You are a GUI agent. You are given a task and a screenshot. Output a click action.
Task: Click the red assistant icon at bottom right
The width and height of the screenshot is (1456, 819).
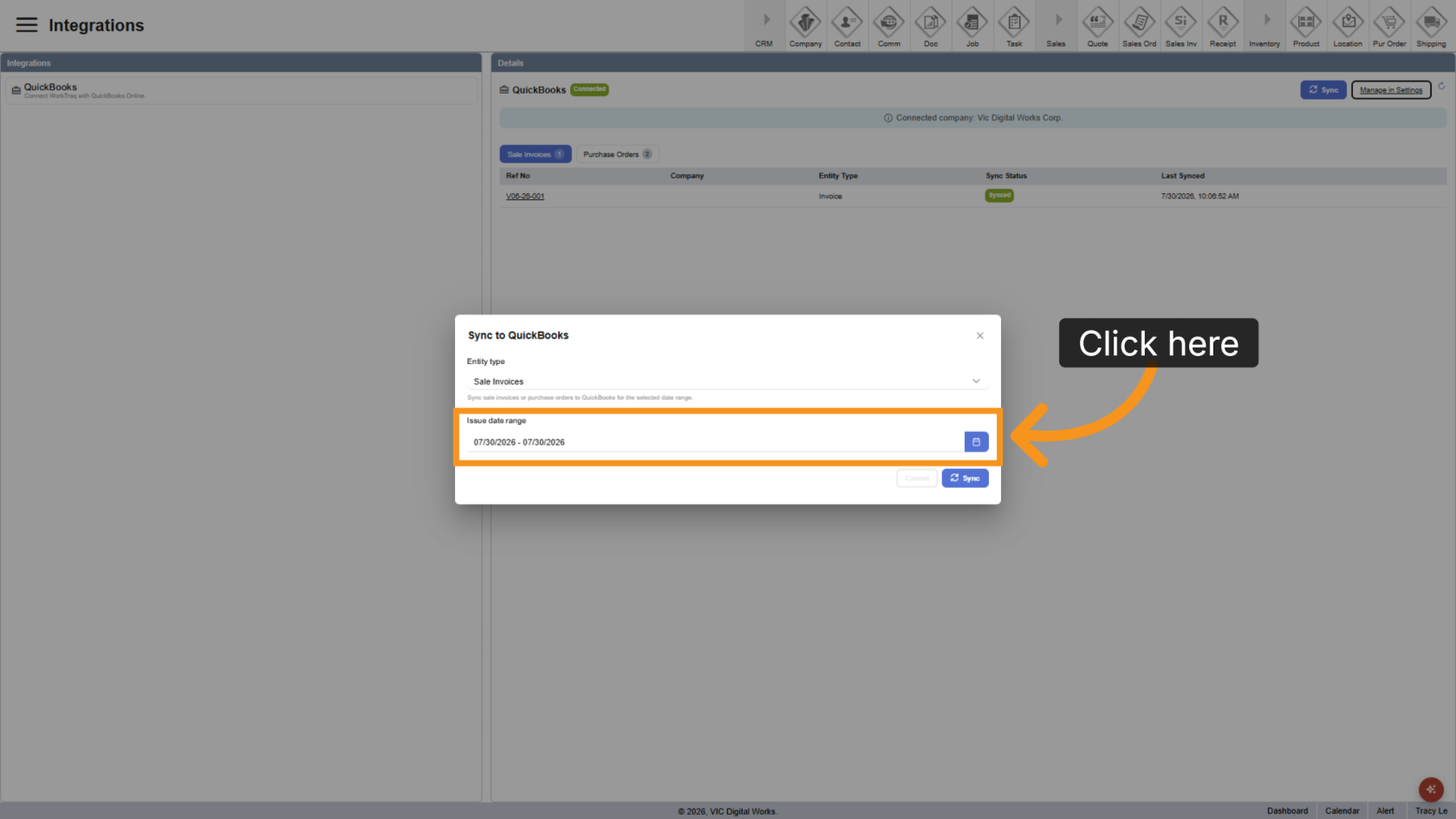1431,789
